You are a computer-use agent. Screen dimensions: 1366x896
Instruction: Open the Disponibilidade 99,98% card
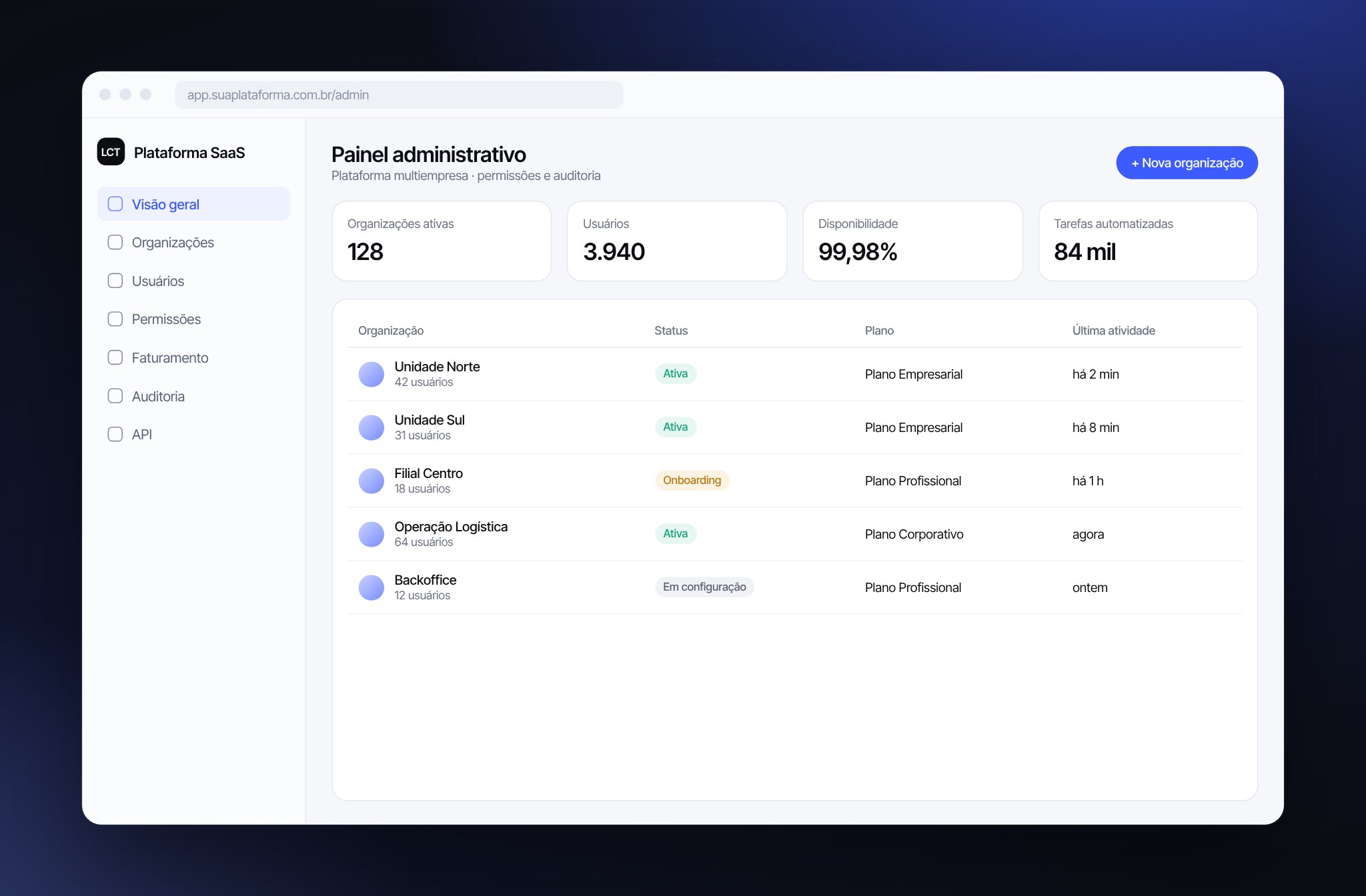(912, 241)
